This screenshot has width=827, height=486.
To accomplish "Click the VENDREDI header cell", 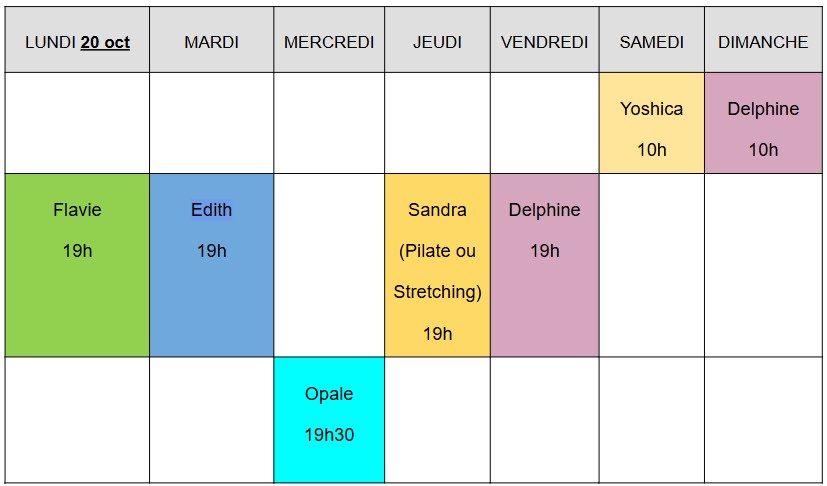I will tap(544, 42).
